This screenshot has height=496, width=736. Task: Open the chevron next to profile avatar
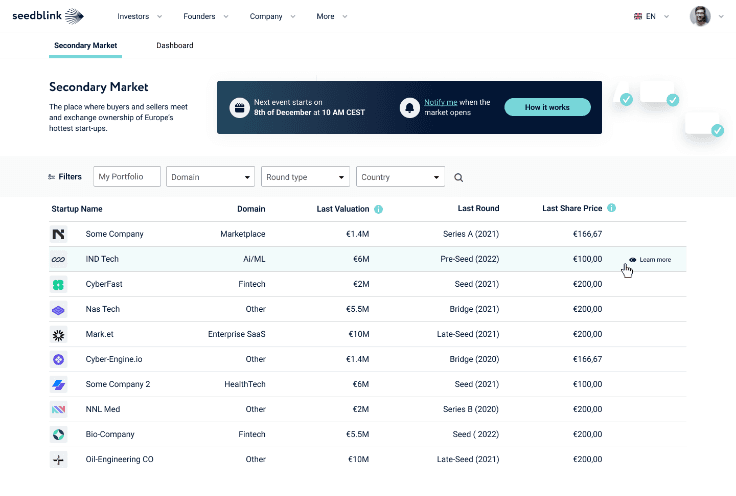(721, 16)
